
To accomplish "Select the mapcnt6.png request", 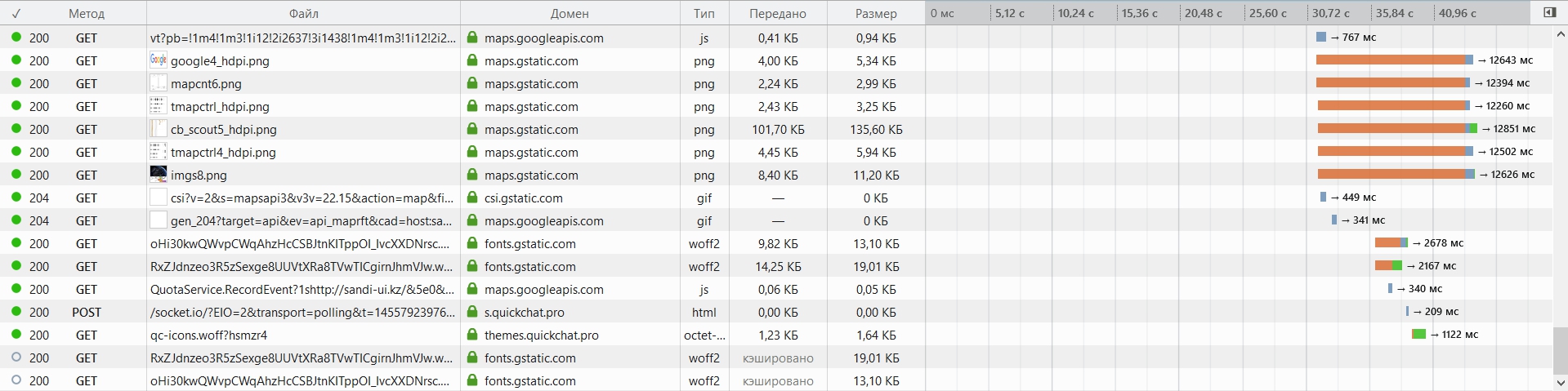I will point(206,83).
